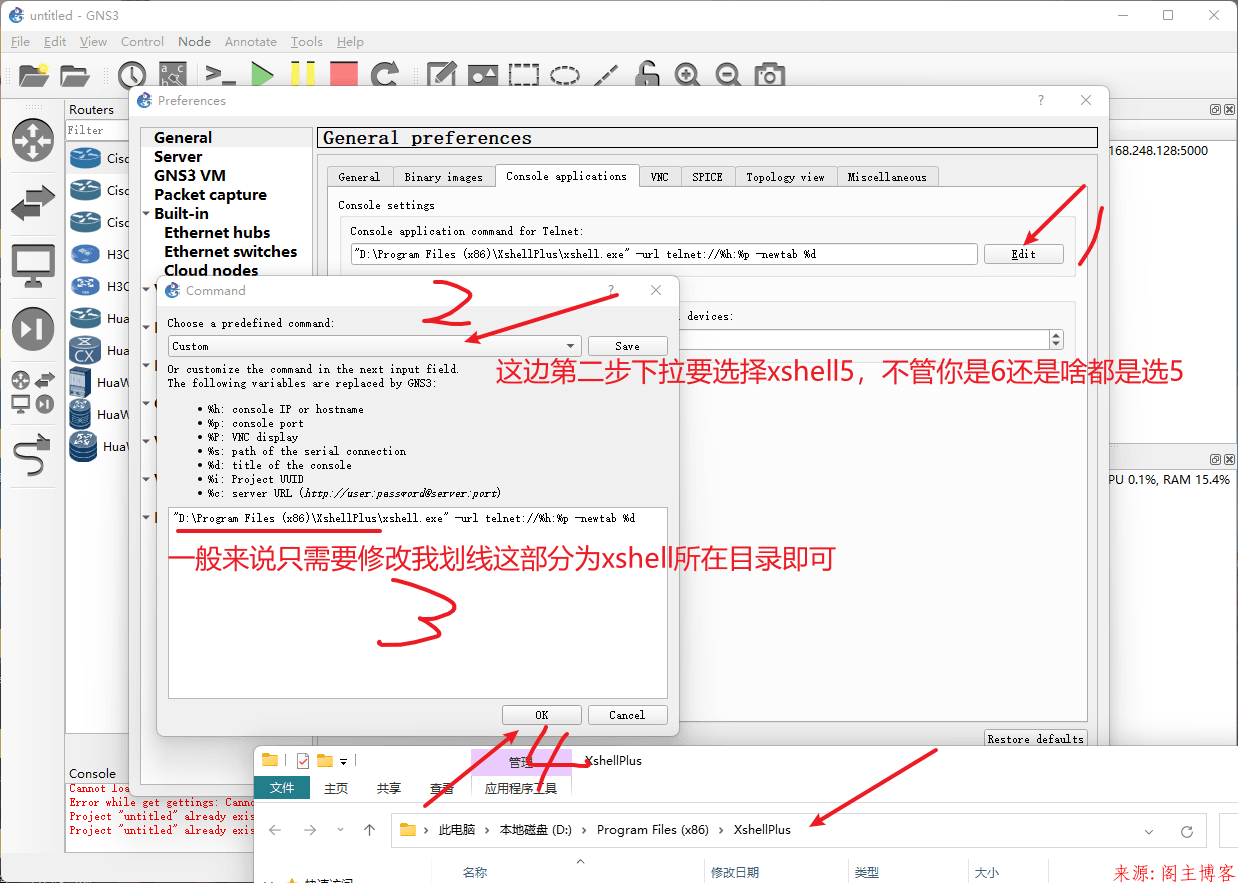Select Ethernet switches in the Preferences tree

[x=231, y=252]
